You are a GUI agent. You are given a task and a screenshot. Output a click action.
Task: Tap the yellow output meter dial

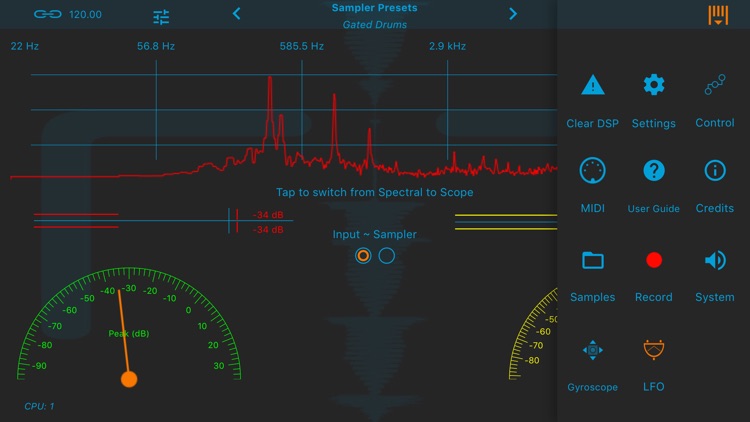533,333
